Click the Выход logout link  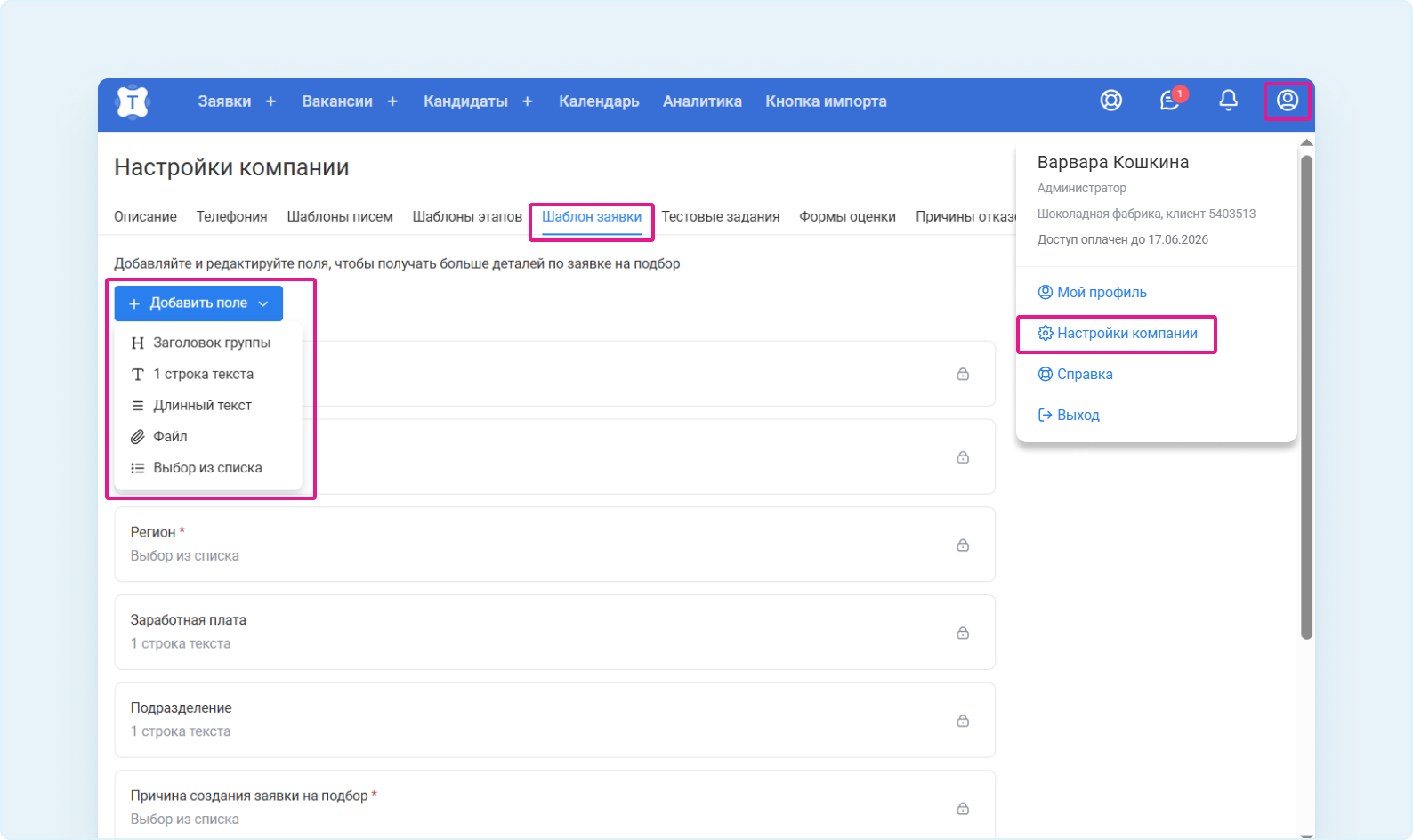click(x=1078, y=416)
